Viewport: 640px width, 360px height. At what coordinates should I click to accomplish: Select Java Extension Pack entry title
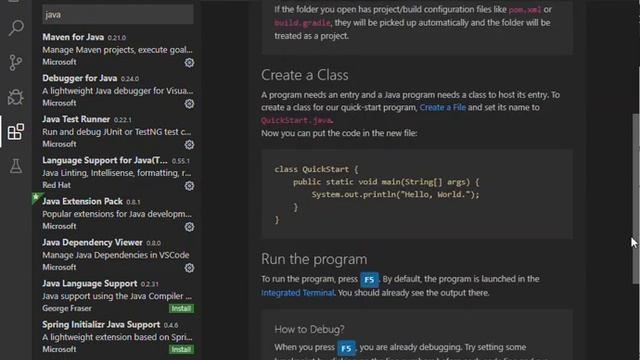coord(82,201)
